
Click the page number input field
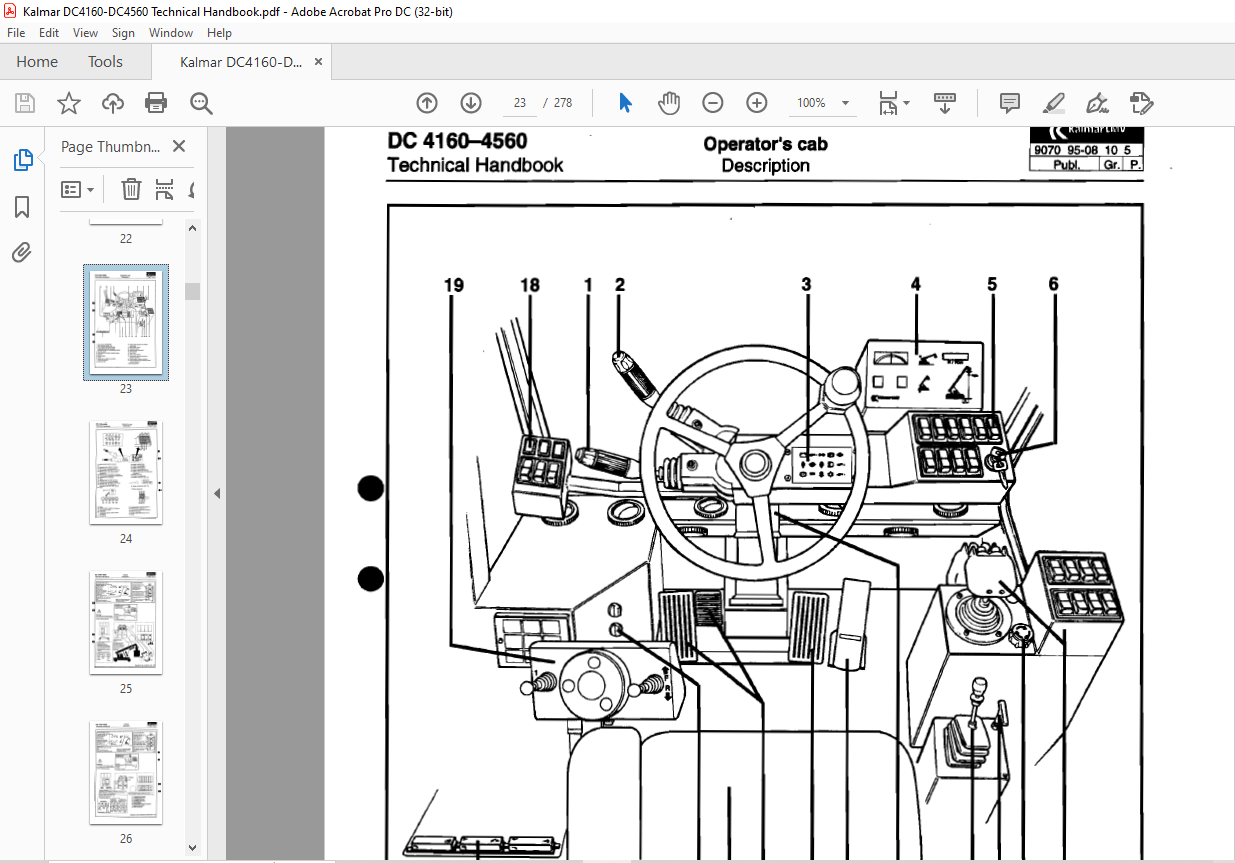point(519,103)
